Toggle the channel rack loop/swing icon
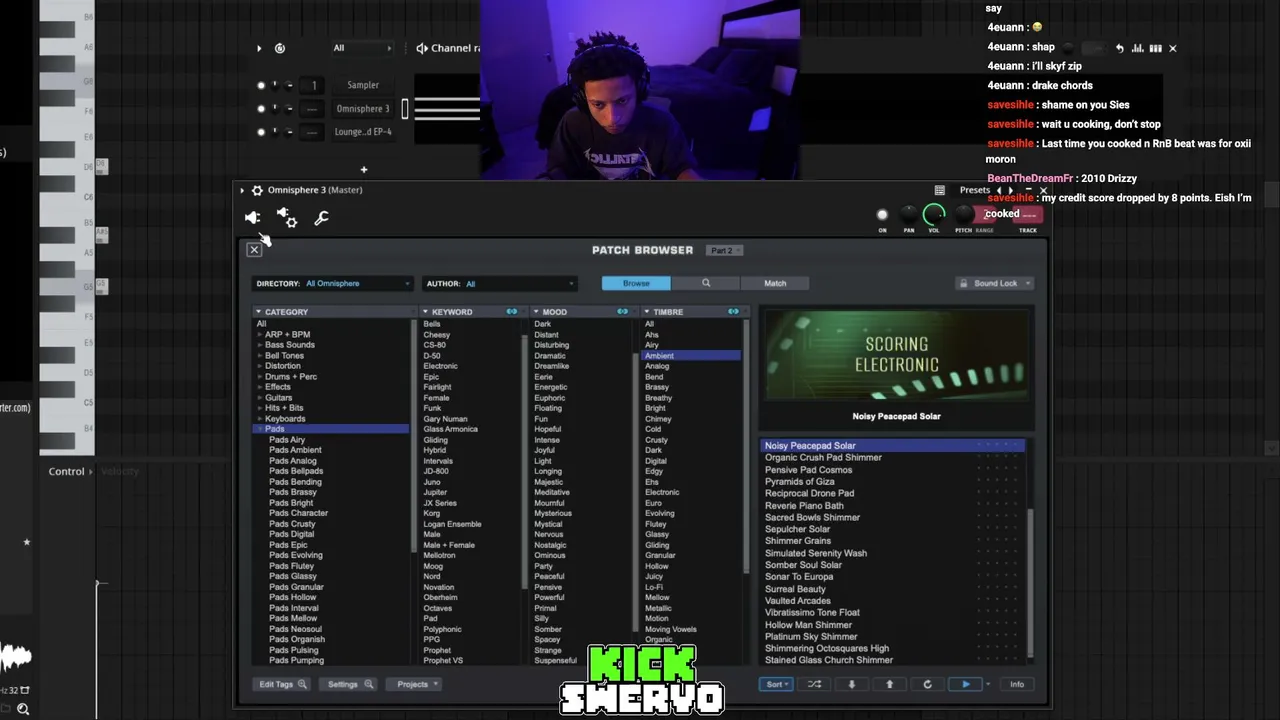1280x720 pixels. click(280, 48)
